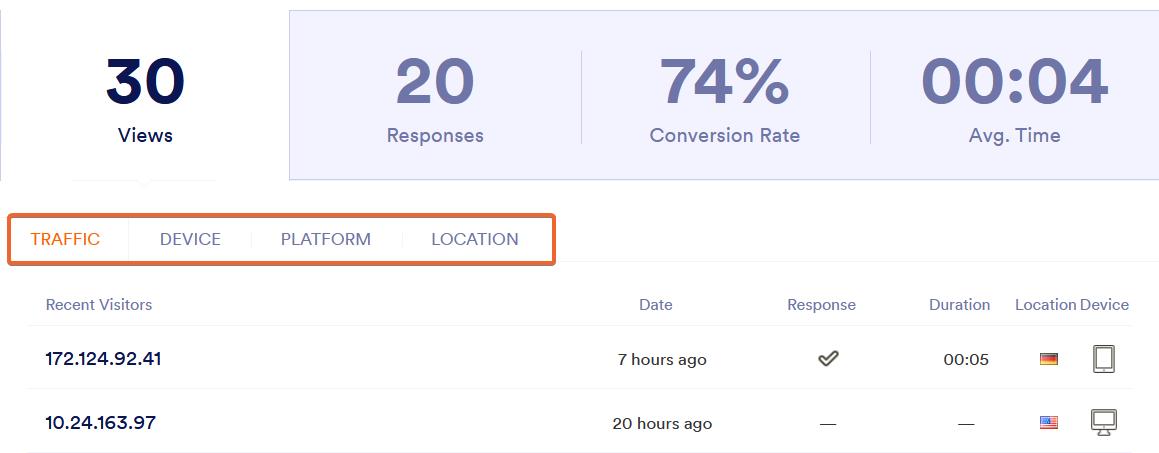The width and height of the screenshot is (1159, 453).
Task: Click the Recent Visitors column header
Action: (99, 305)
